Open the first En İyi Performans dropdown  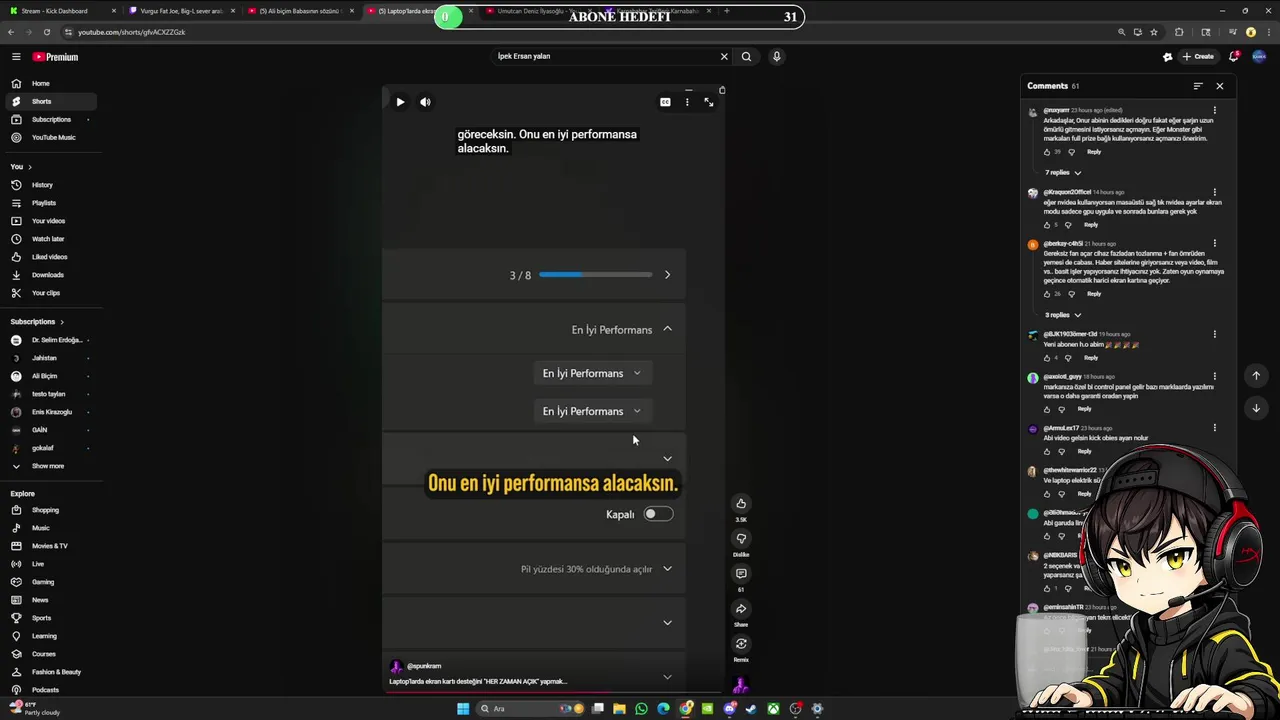(591, 373)
